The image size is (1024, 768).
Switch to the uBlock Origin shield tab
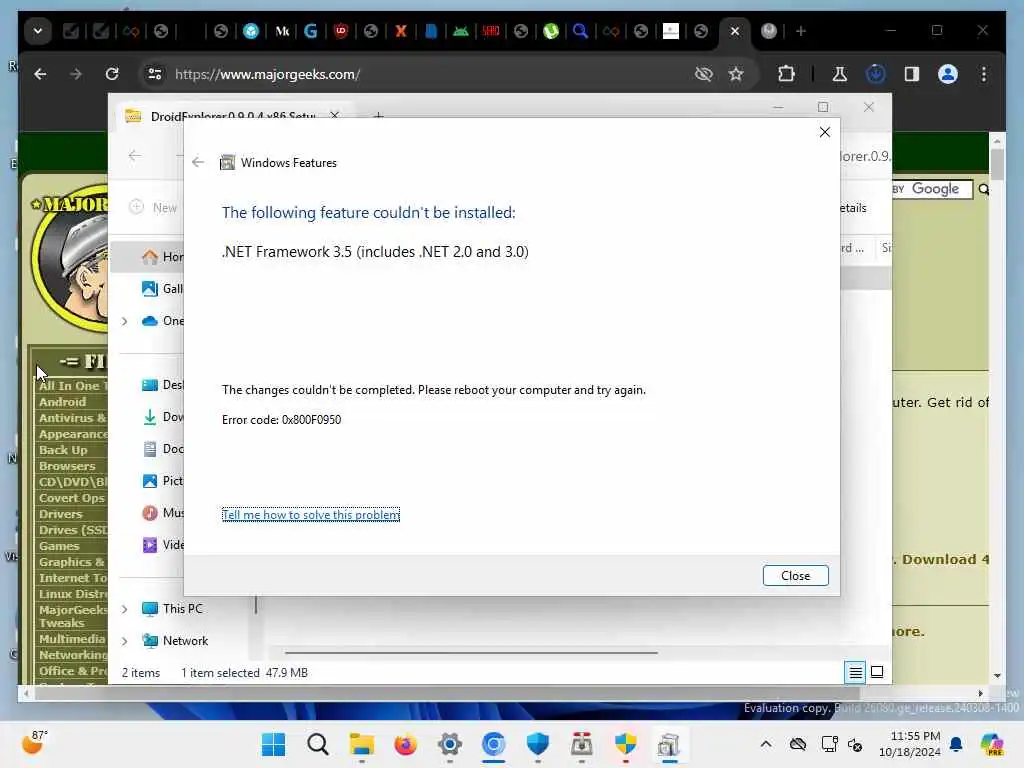coord(341,31)
